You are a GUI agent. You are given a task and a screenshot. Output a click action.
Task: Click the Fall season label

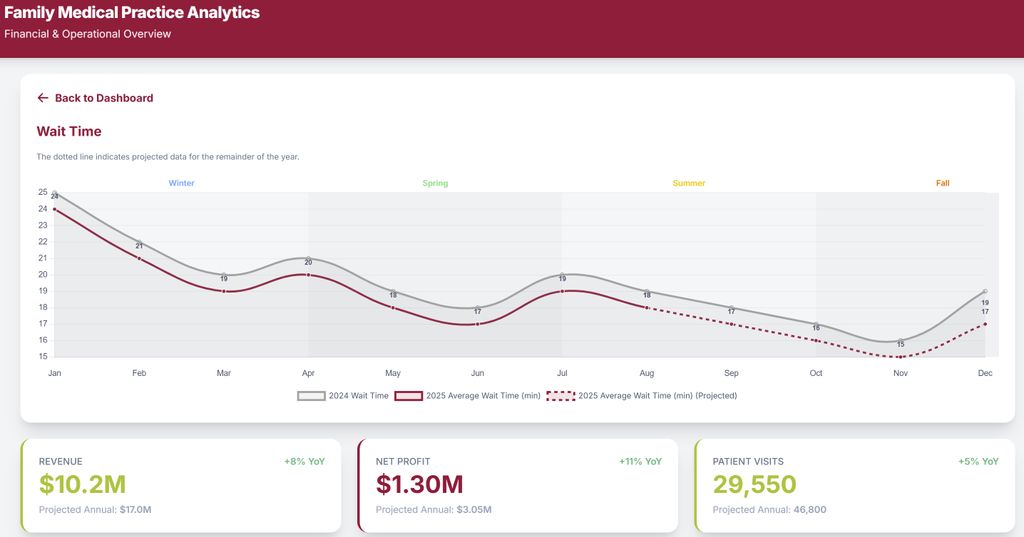(x=942, y=183)
